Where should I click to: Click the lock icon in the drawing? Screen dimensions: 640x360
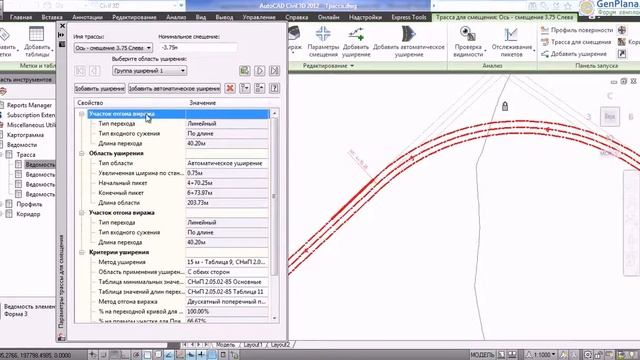[505, 106]
